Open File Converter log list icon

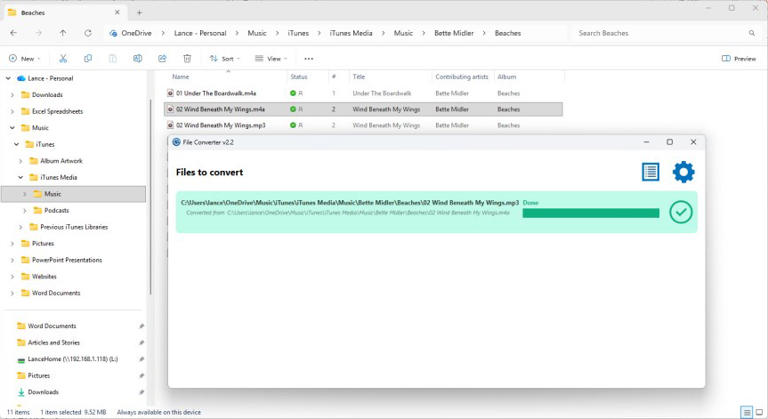tap(650, 172)
